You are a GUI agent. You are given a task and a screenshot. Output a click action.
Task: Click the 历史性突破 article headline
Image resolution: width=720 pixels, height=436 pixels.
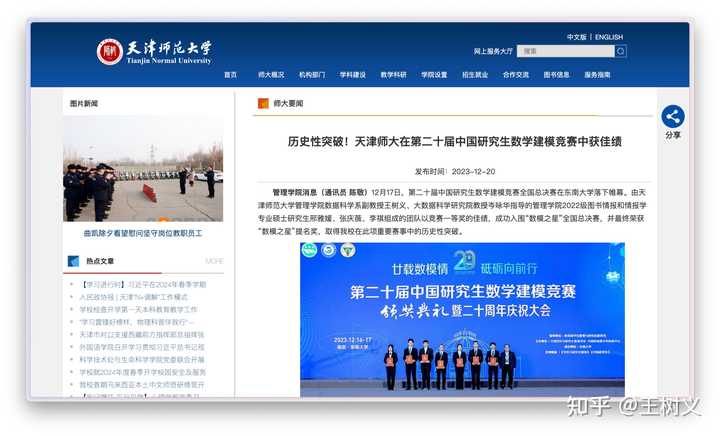(455, 141)
